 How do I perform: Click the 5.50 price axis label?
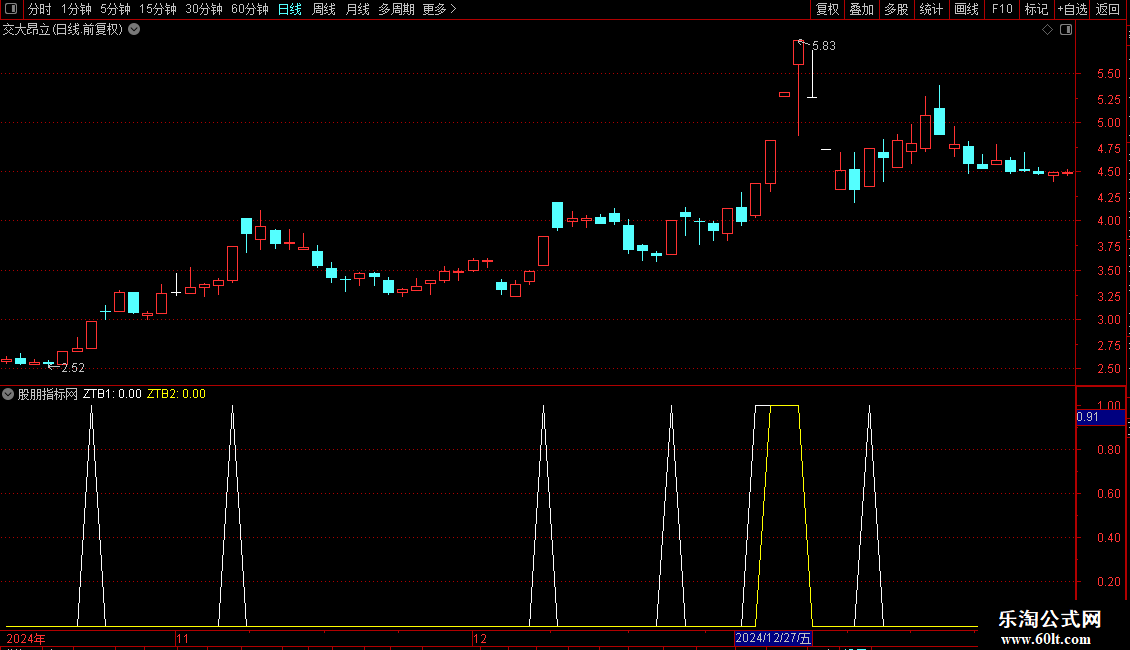point(1109,74)
